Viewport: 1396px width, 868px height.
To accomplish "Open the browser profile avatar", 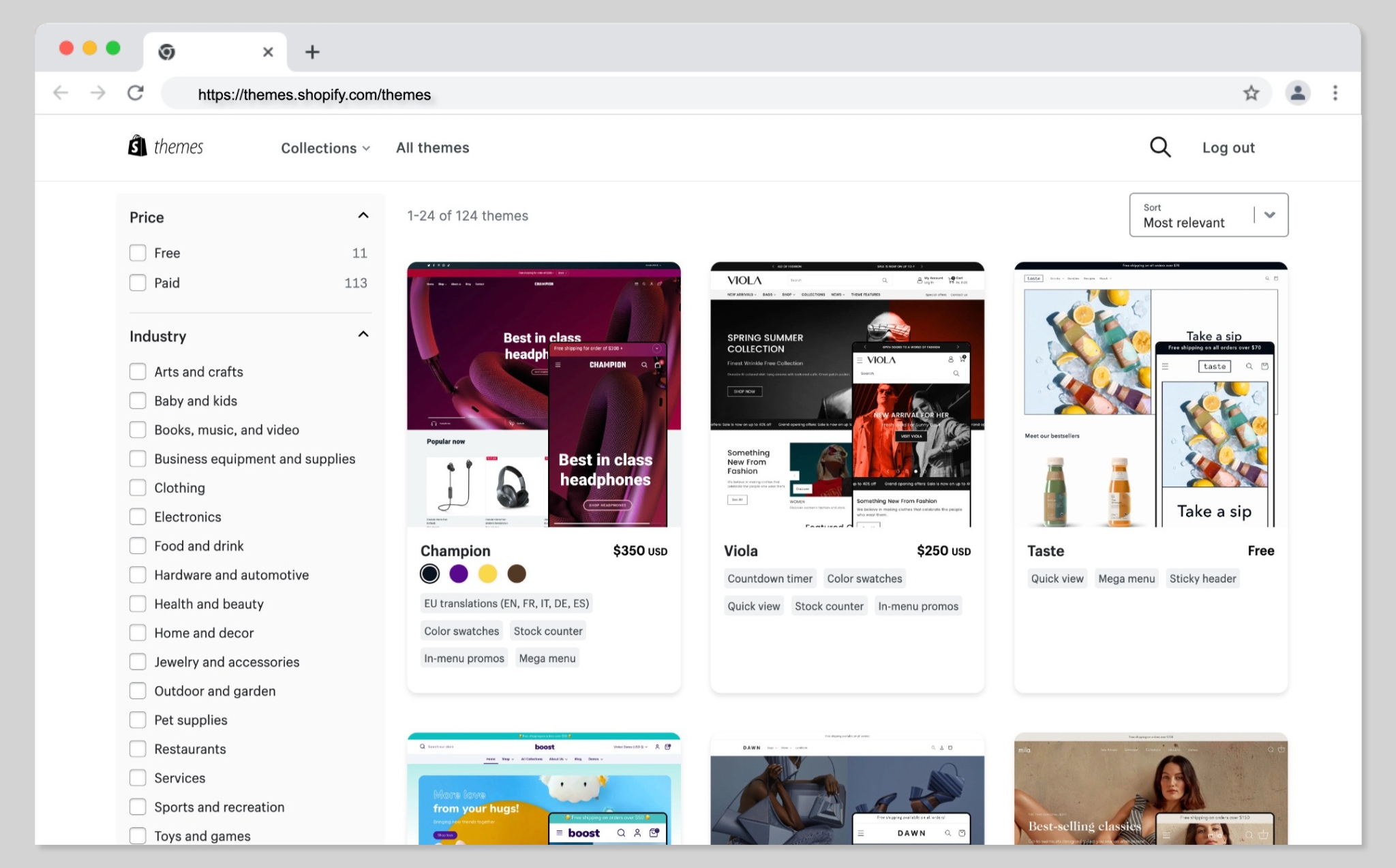I will (1298, 93).
